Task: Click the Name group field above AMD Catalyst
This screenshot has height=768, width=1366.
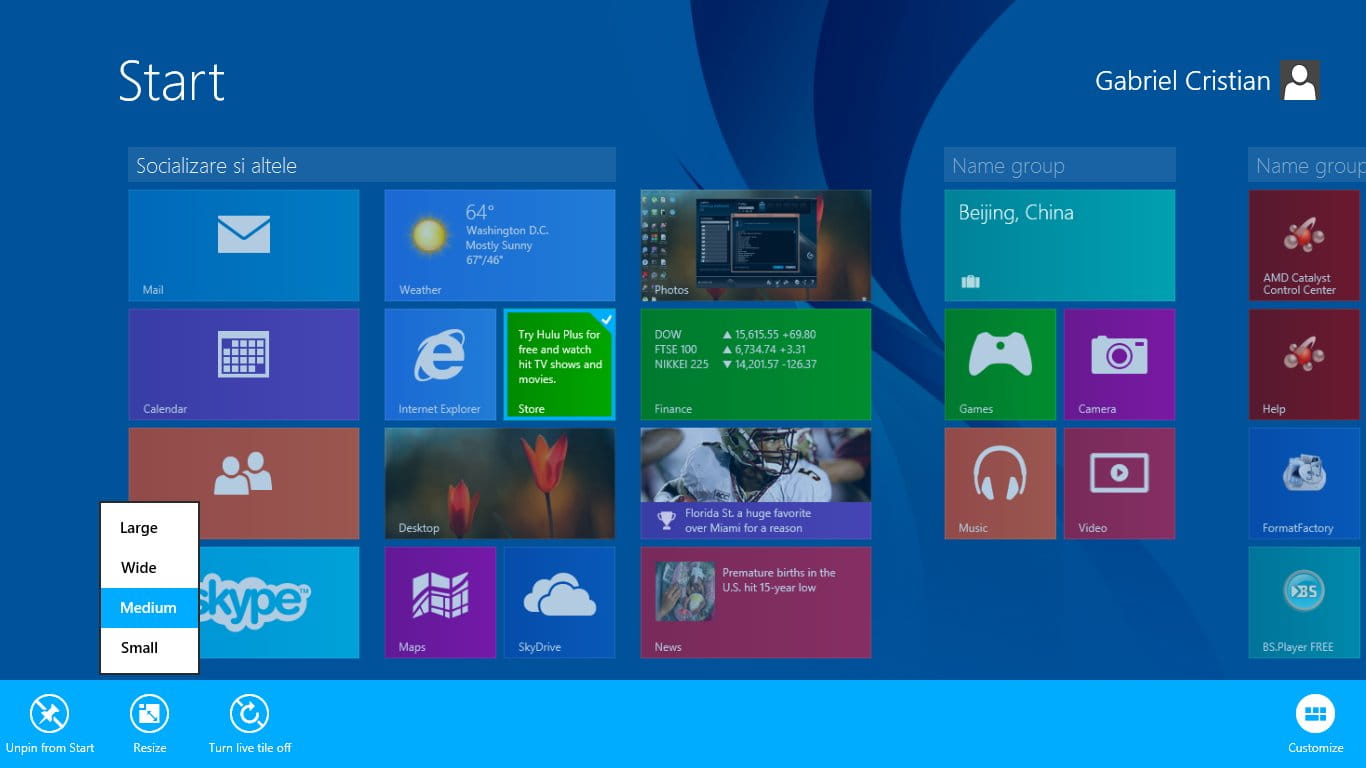Action: 1307,166
